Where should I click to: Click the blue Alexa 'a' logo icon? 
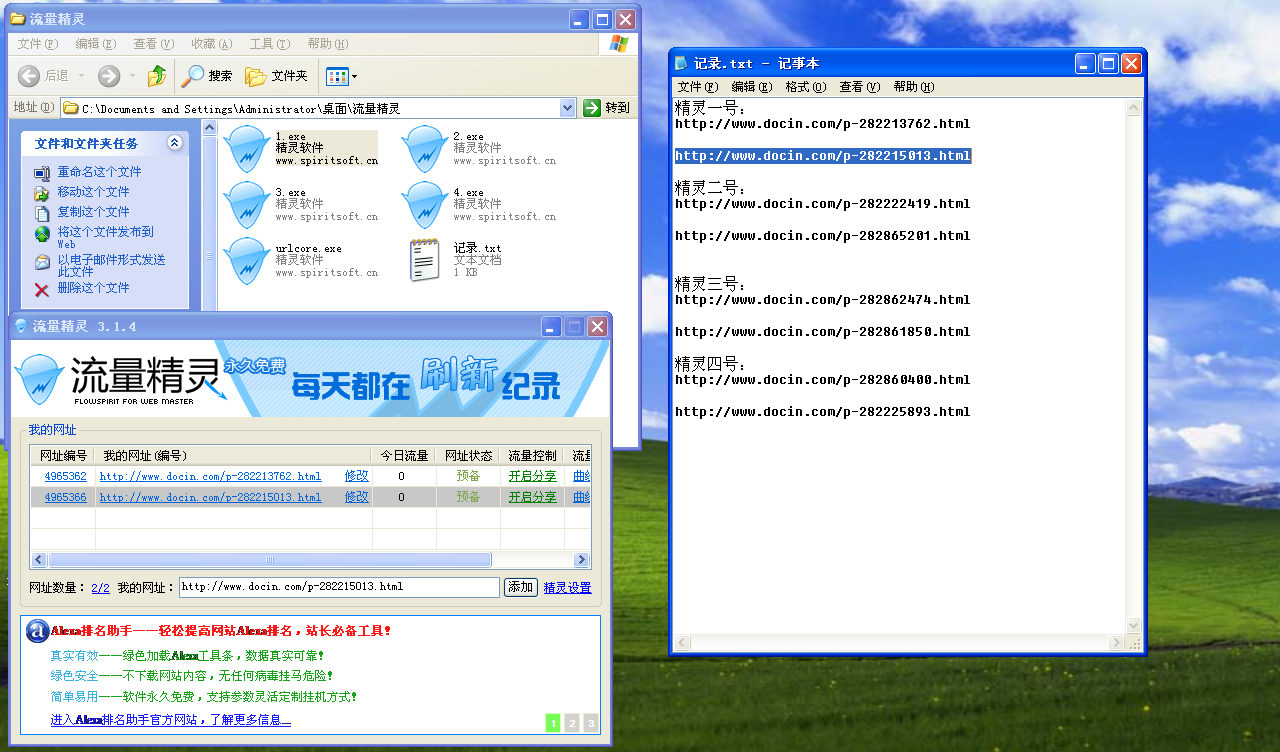[37, 631]
